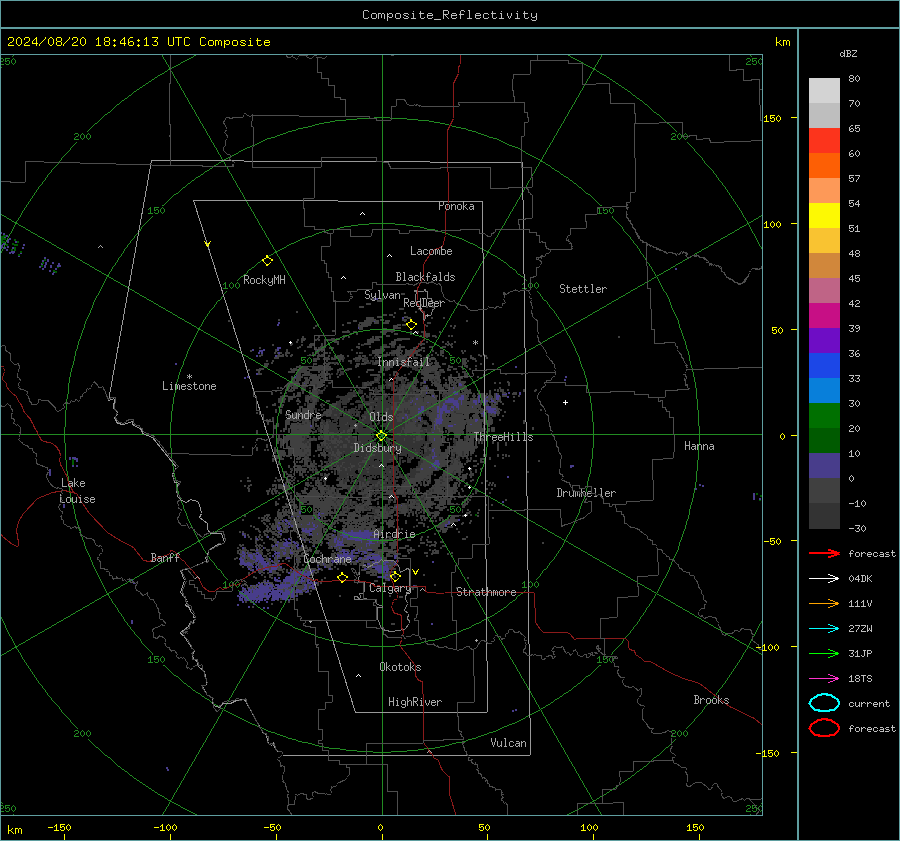
Task: Pick the 57-60 dBZ orange swatch
Action: (x=824, y=166)
